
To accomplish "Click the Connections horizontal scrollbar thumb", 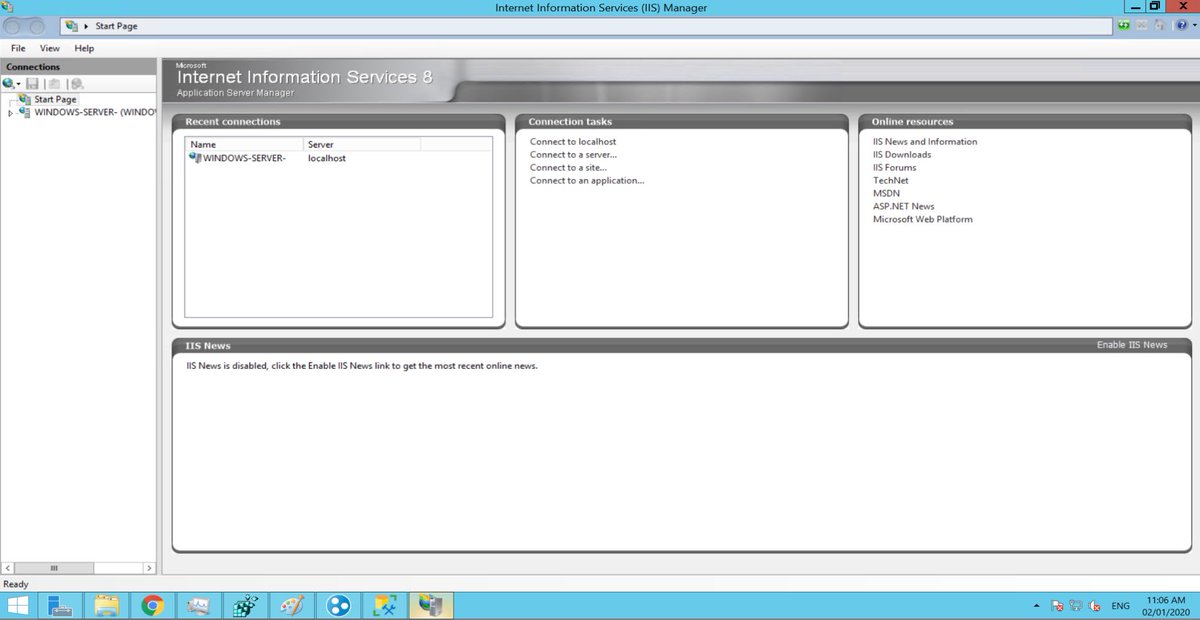I will point(54,568).
